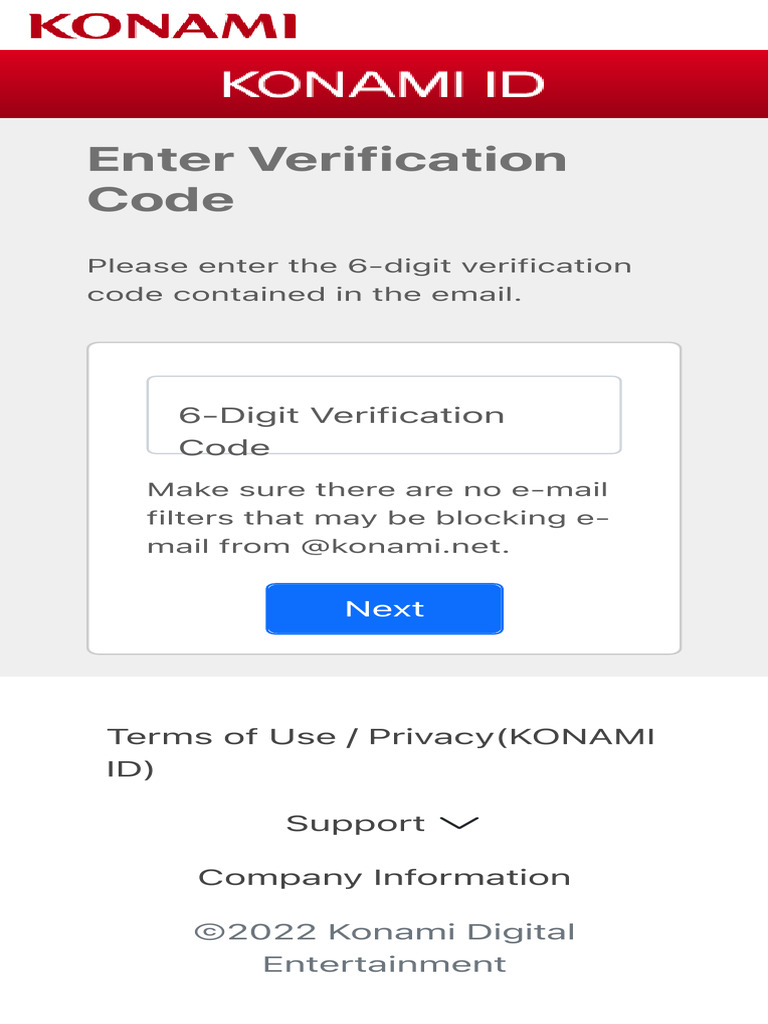Focus the 6-Digit Verification Code field
Screen dimensions: 768x1024
coord(384,415)
